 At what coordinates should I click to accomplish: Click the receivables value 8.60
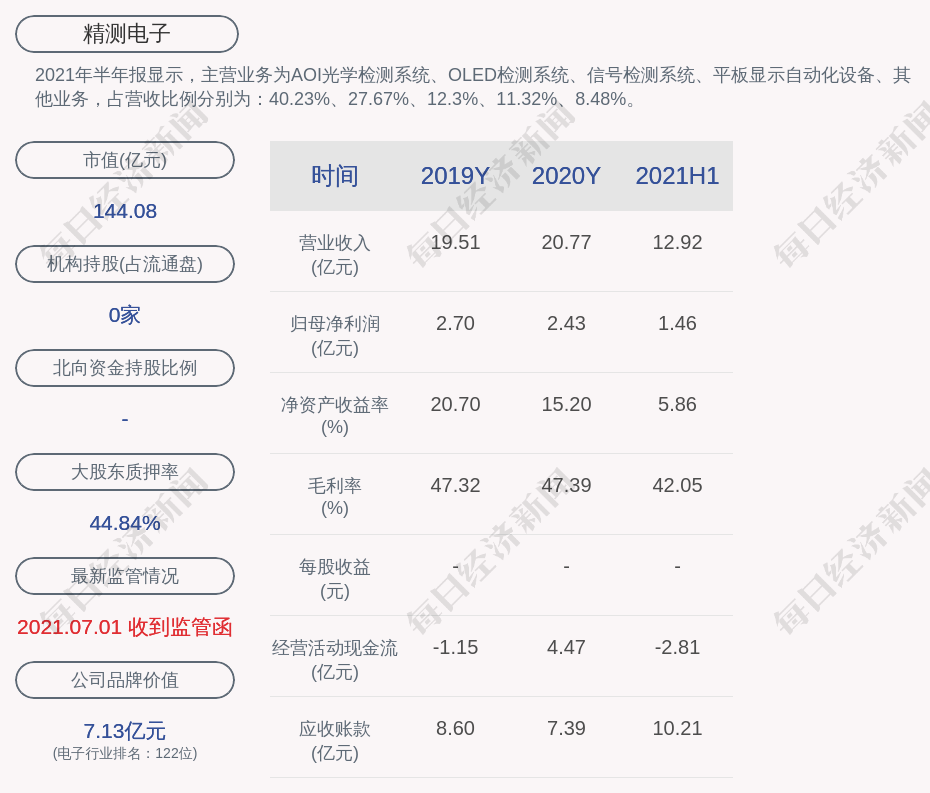(x=456, y=728)
